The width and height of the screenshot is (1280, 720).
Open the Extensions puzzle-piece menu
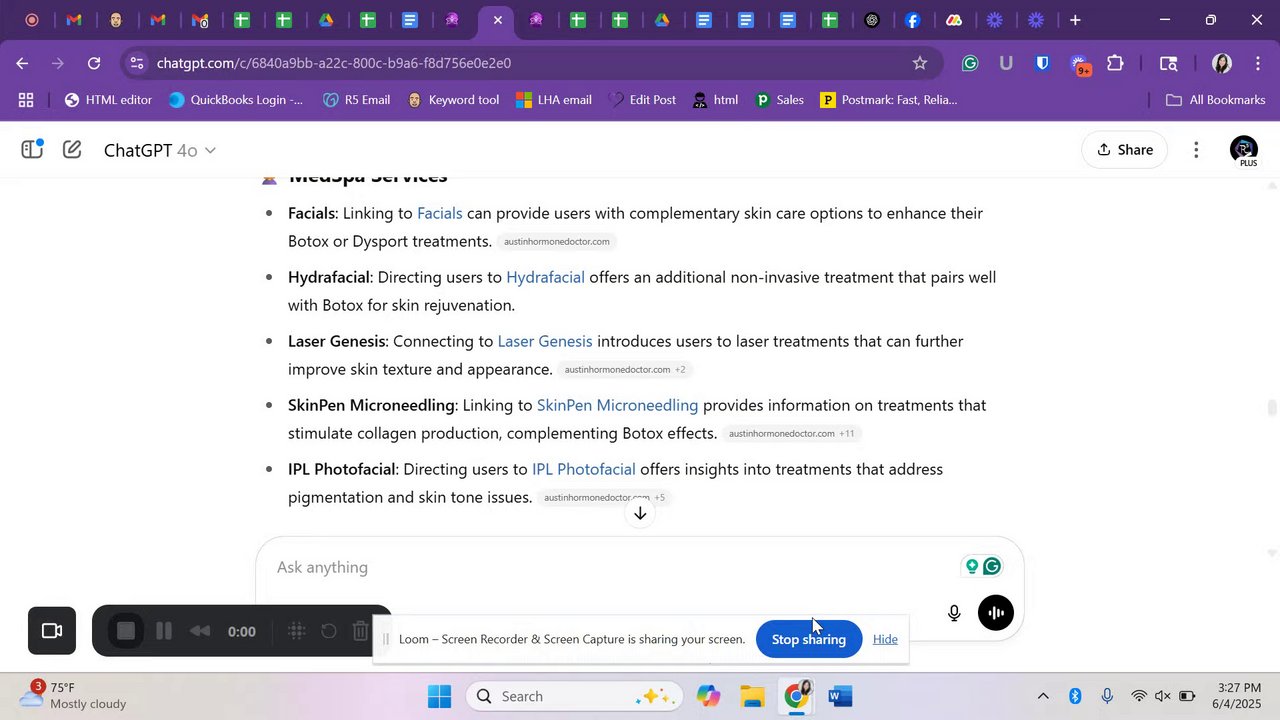[x=1115, y=63]
